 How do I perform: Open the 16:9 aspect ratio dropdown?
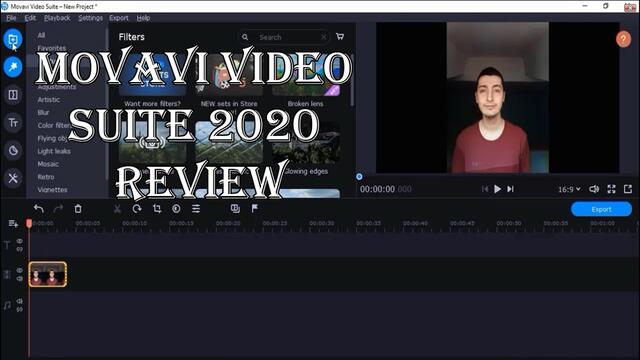point(569,189)
